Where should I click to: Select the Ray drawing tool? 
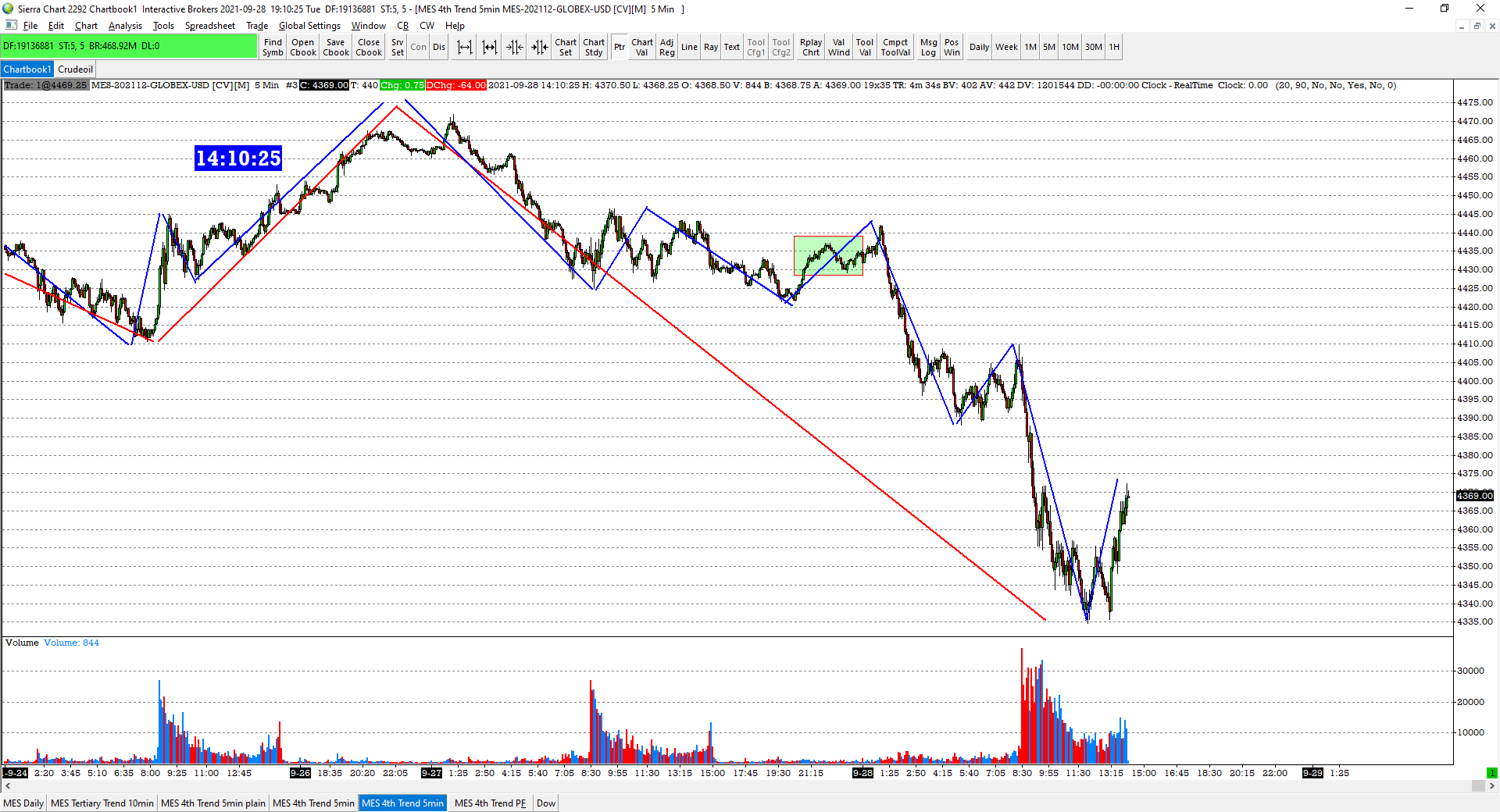coord(711,48)
